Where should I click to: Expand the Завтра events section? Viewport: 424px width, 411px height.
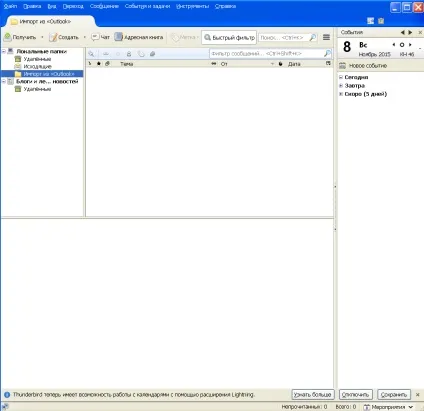point(341,85)
